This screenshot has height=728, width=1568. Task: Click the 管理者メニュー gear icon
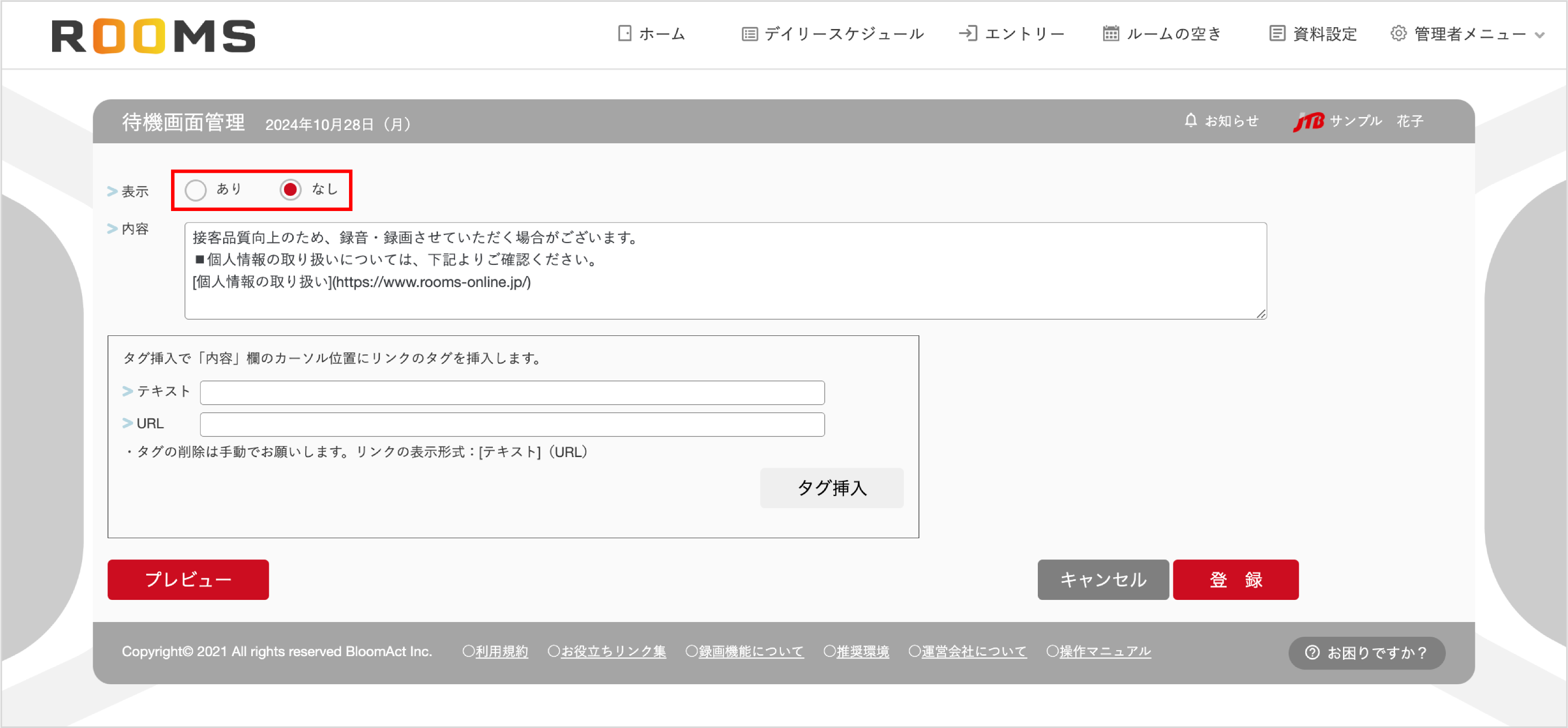1398,34
